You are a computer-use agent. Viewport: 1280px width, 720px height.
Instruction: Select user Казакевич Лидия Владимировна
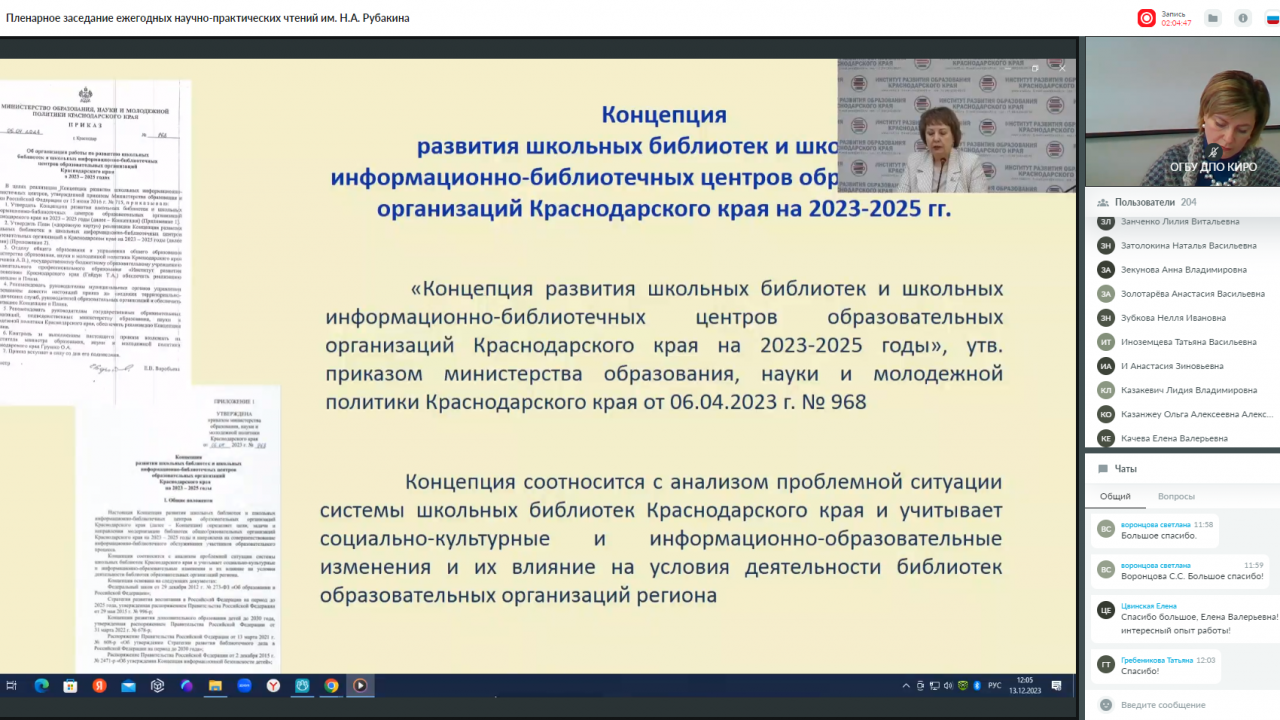click(x=1189, y=390)
